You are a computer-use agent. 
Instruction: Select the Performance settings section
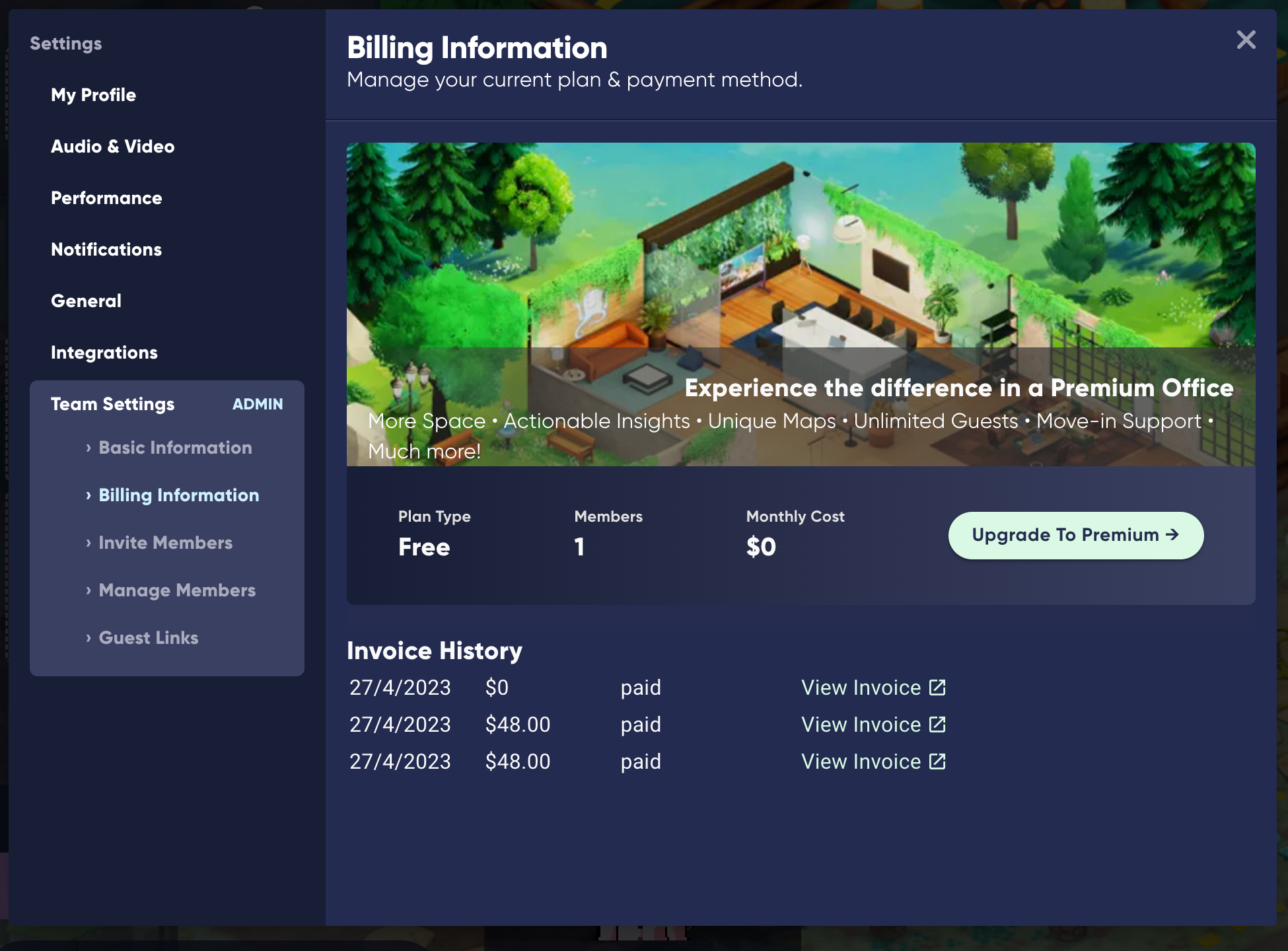coord(106,198)
